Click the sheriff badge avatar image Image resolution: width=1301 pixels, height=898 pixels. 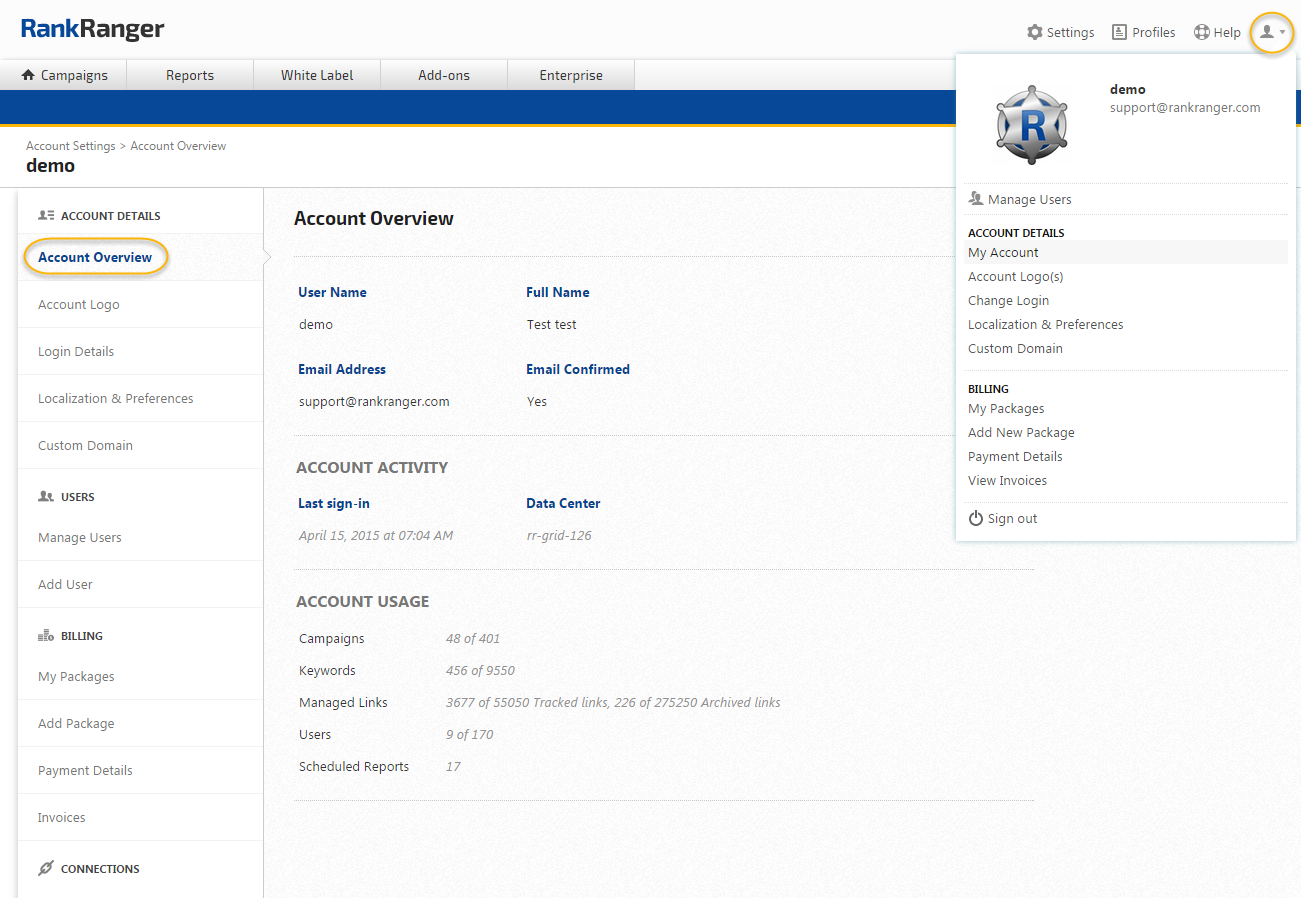click(1031, 125)
